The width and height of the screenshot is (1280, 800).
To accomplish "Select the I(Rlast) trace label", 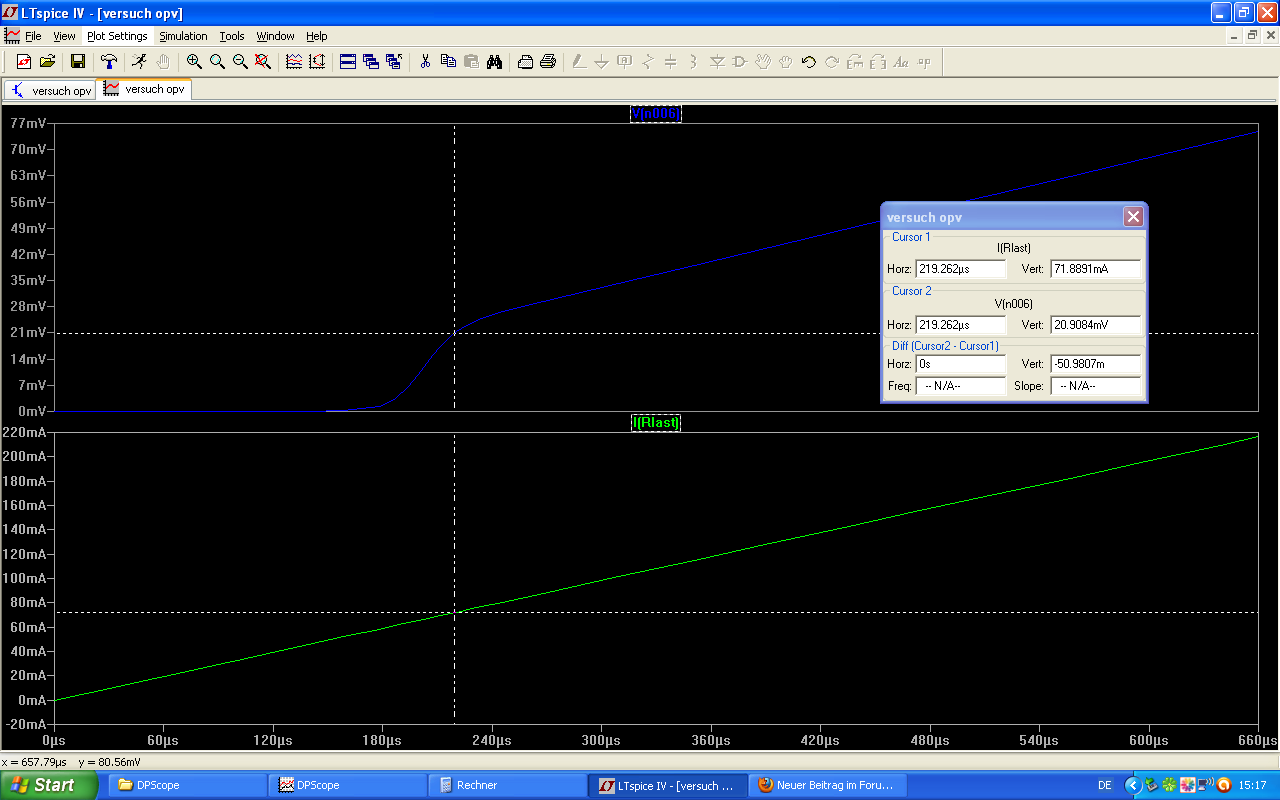I will point(656,423).
